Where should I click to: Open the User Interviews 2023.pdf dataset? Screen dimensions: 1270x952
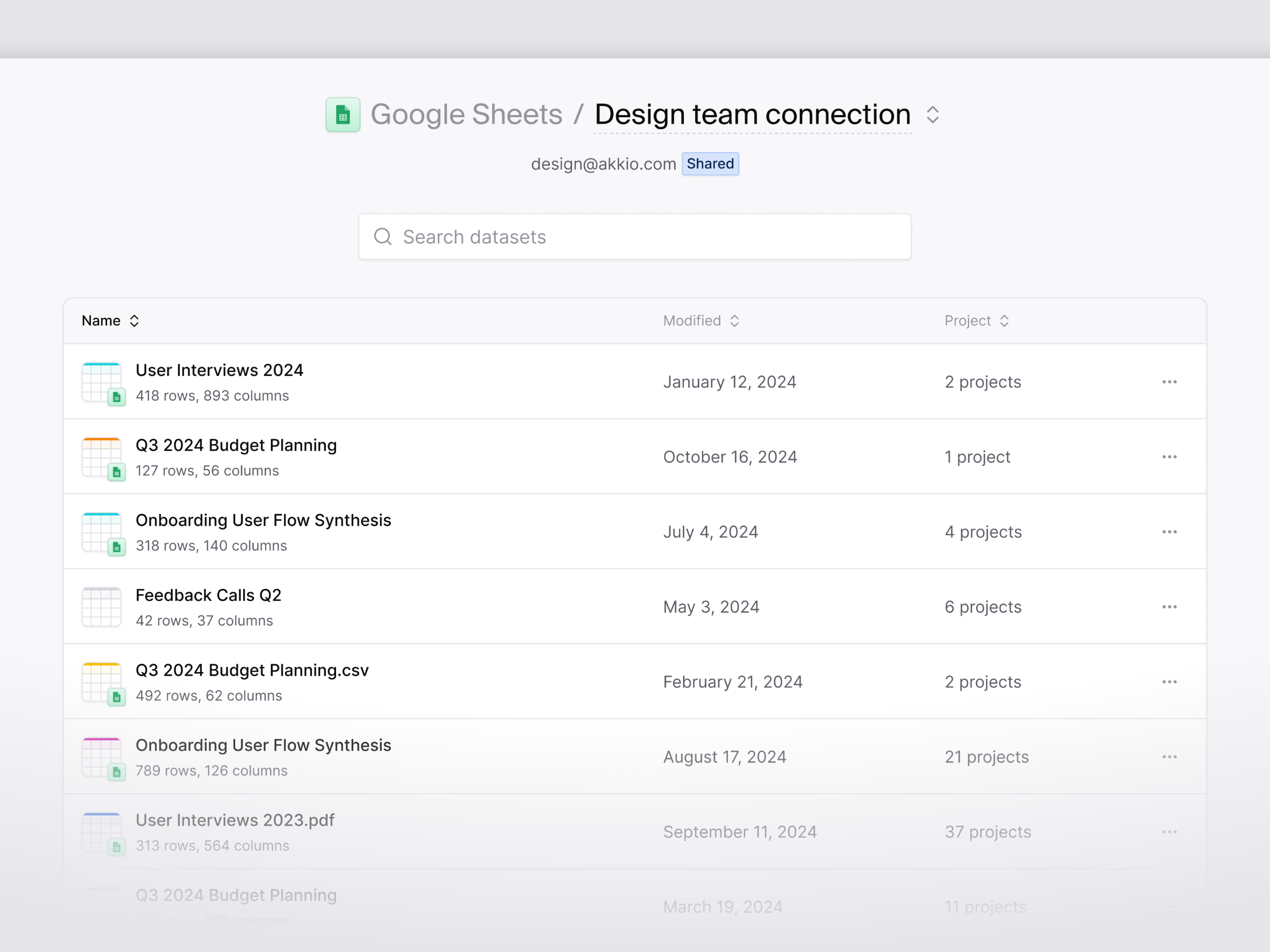click(x=235, y=821)
